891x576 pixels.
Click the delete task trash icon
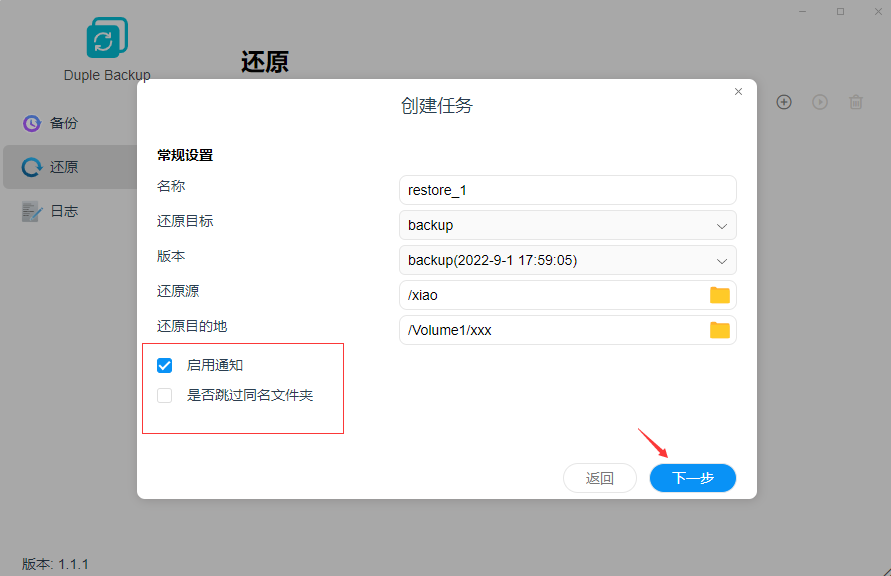point(856,102)
